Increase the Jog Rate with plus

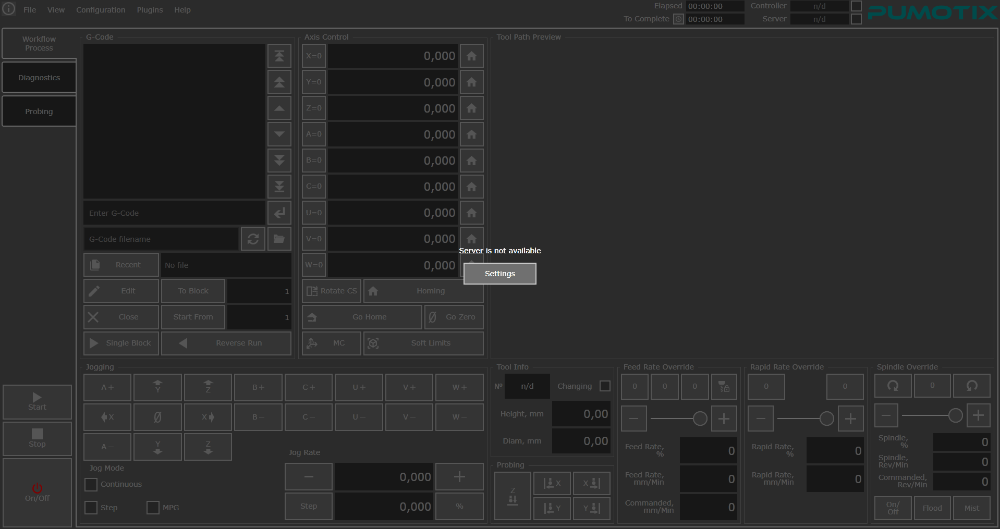click(x=459, y=477)
